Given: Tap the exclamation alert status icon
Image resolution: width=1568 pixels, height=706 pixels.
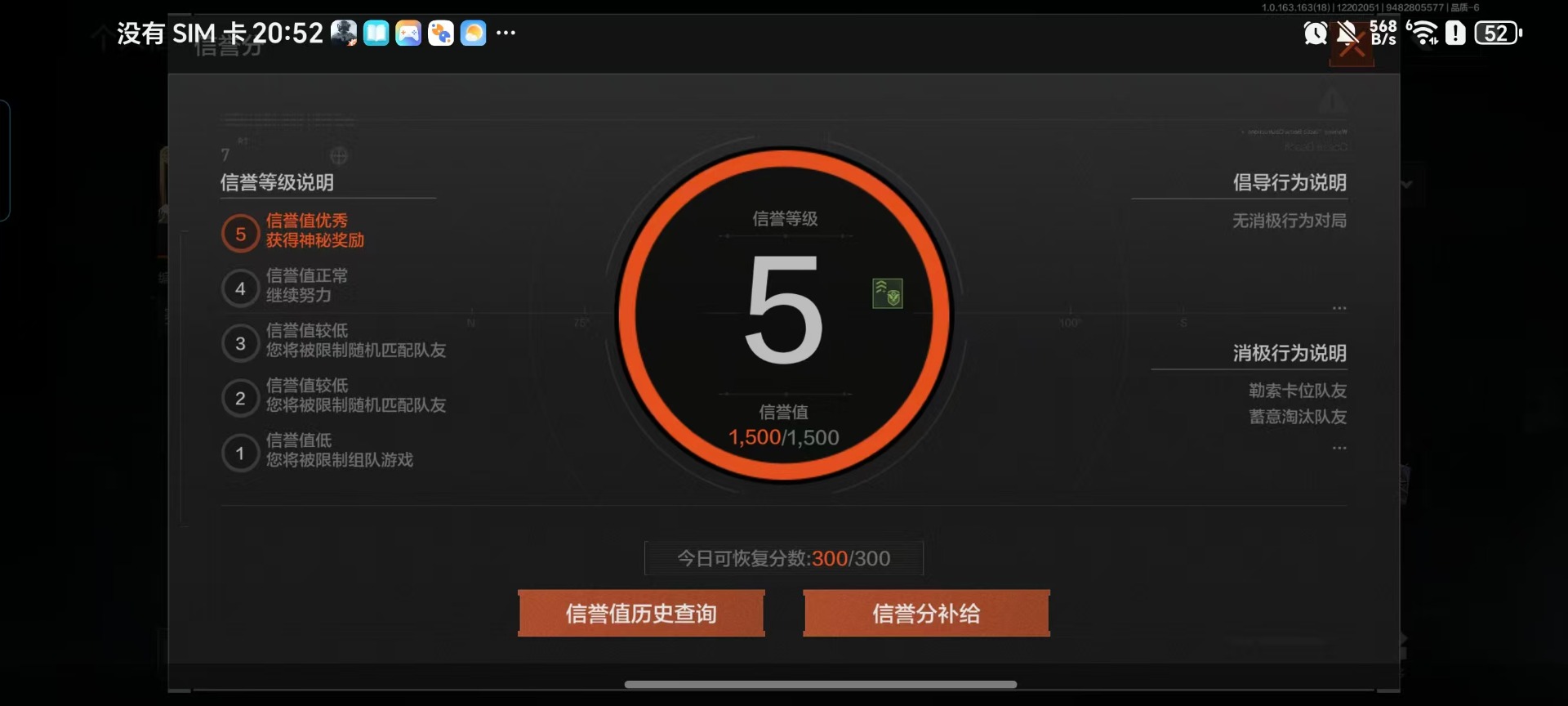Looking at the screenshot, I should pyautogui.click(x=1455, y=33).
